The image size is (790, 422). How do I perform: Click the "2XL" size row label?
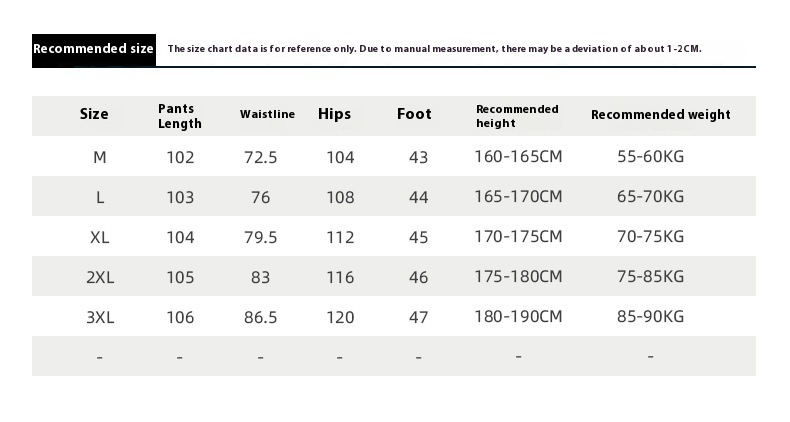[100, 277]
